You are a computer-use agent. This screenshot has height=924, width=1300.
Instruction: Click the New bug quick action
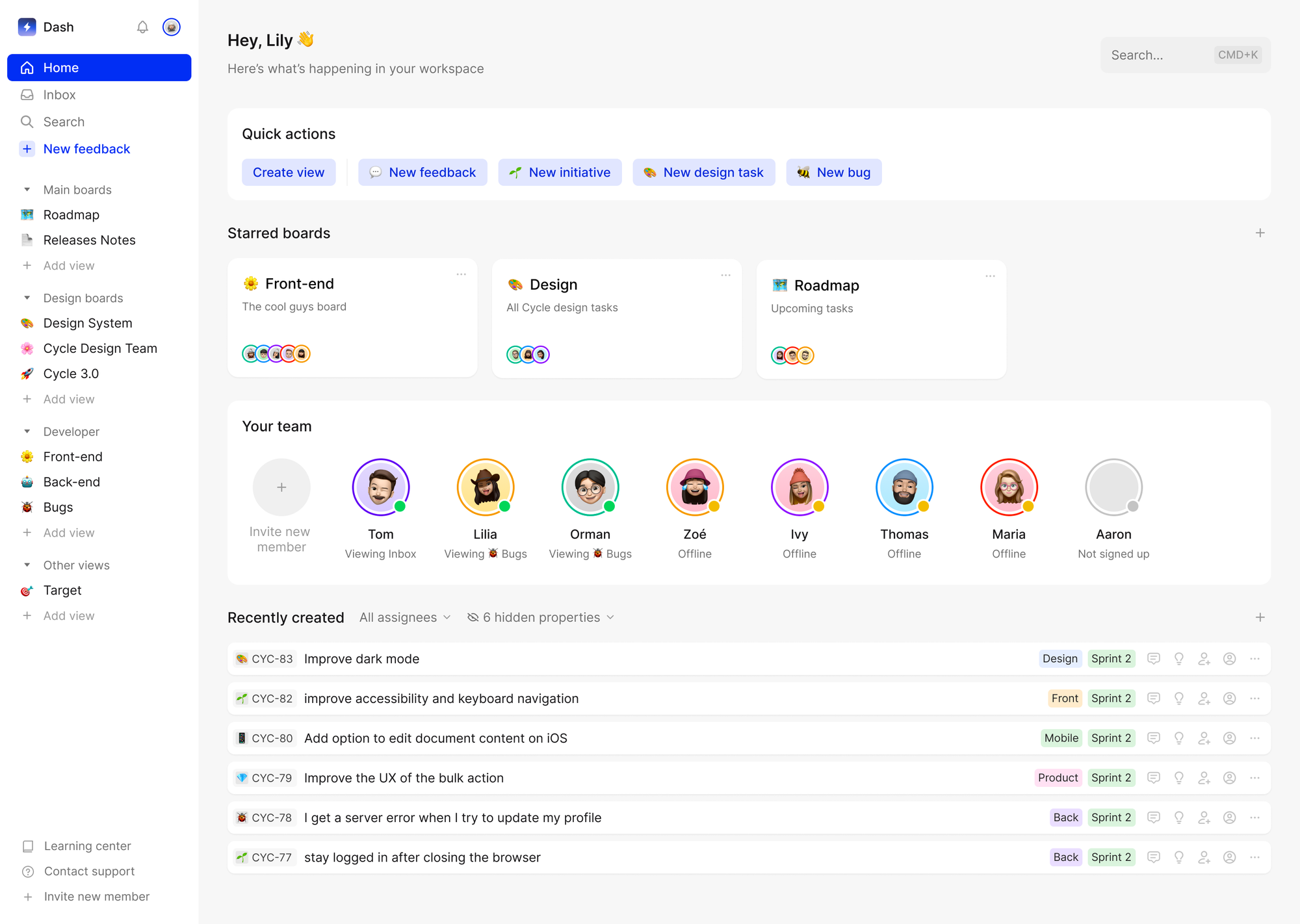pyautogui.click(x=833, y=172)
